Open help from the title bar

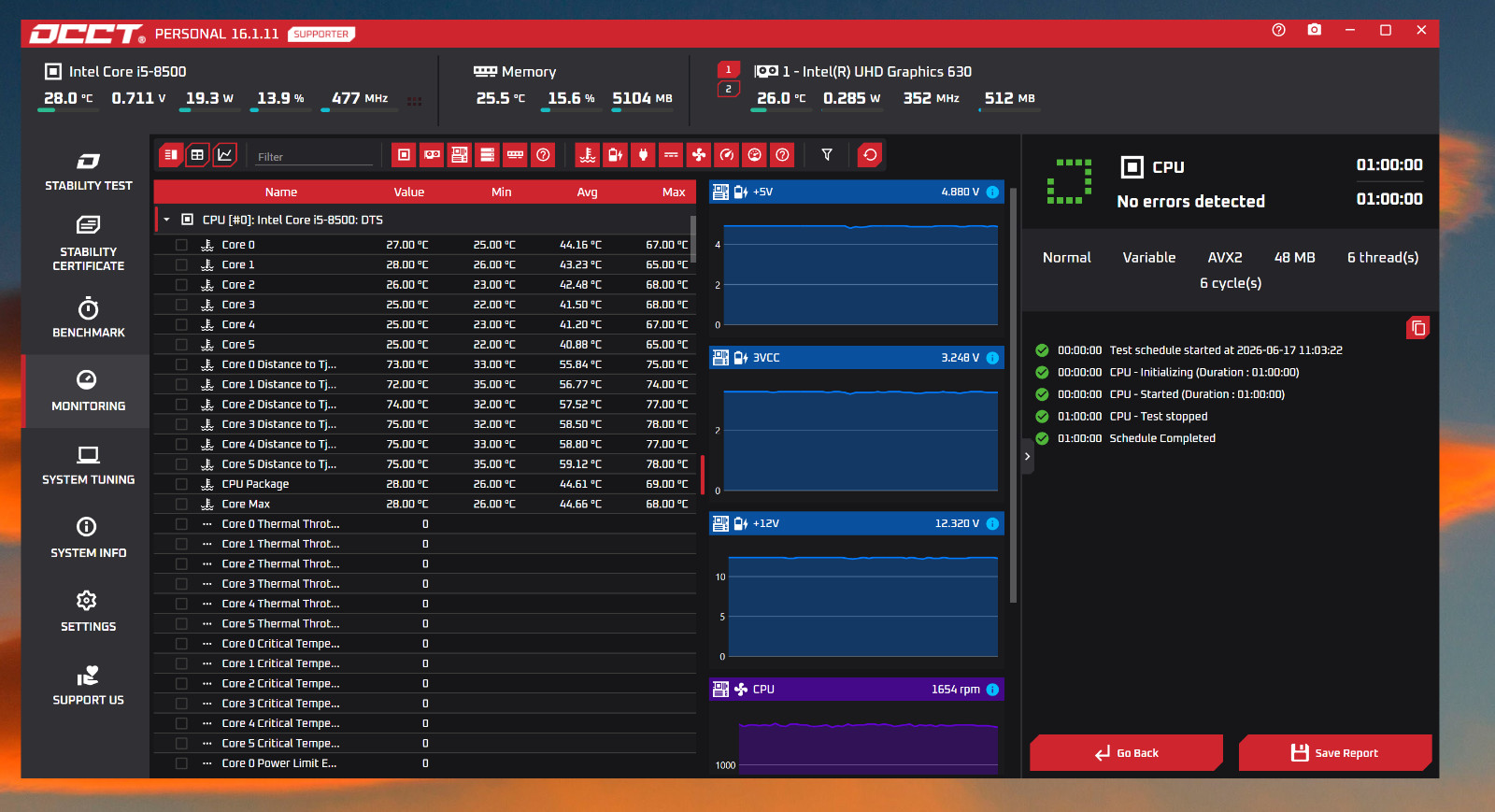click(1279, 30)
